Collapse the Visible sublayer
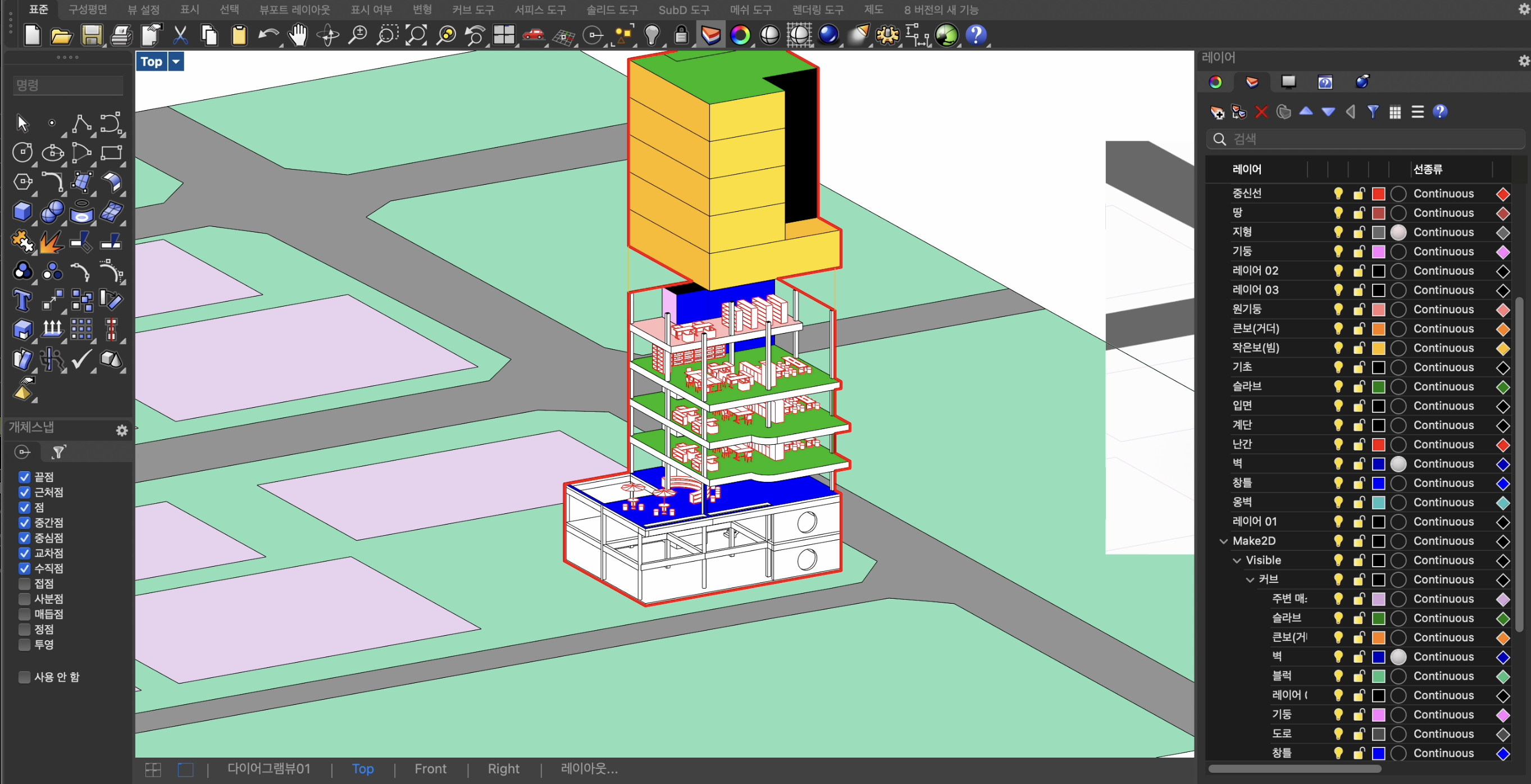 pos(1237,560)
